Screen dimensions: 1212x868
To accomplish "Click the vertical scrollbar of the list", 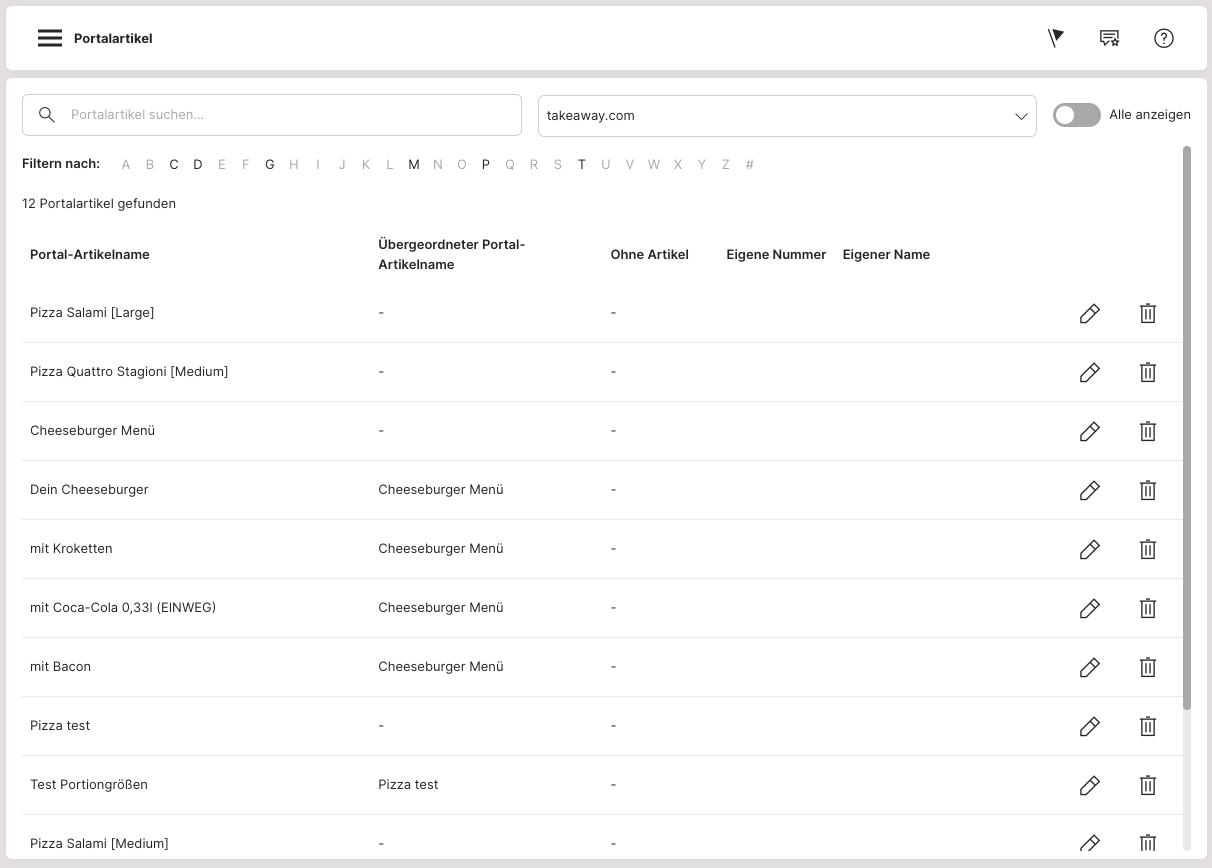I will click(x=1187, y=428).
